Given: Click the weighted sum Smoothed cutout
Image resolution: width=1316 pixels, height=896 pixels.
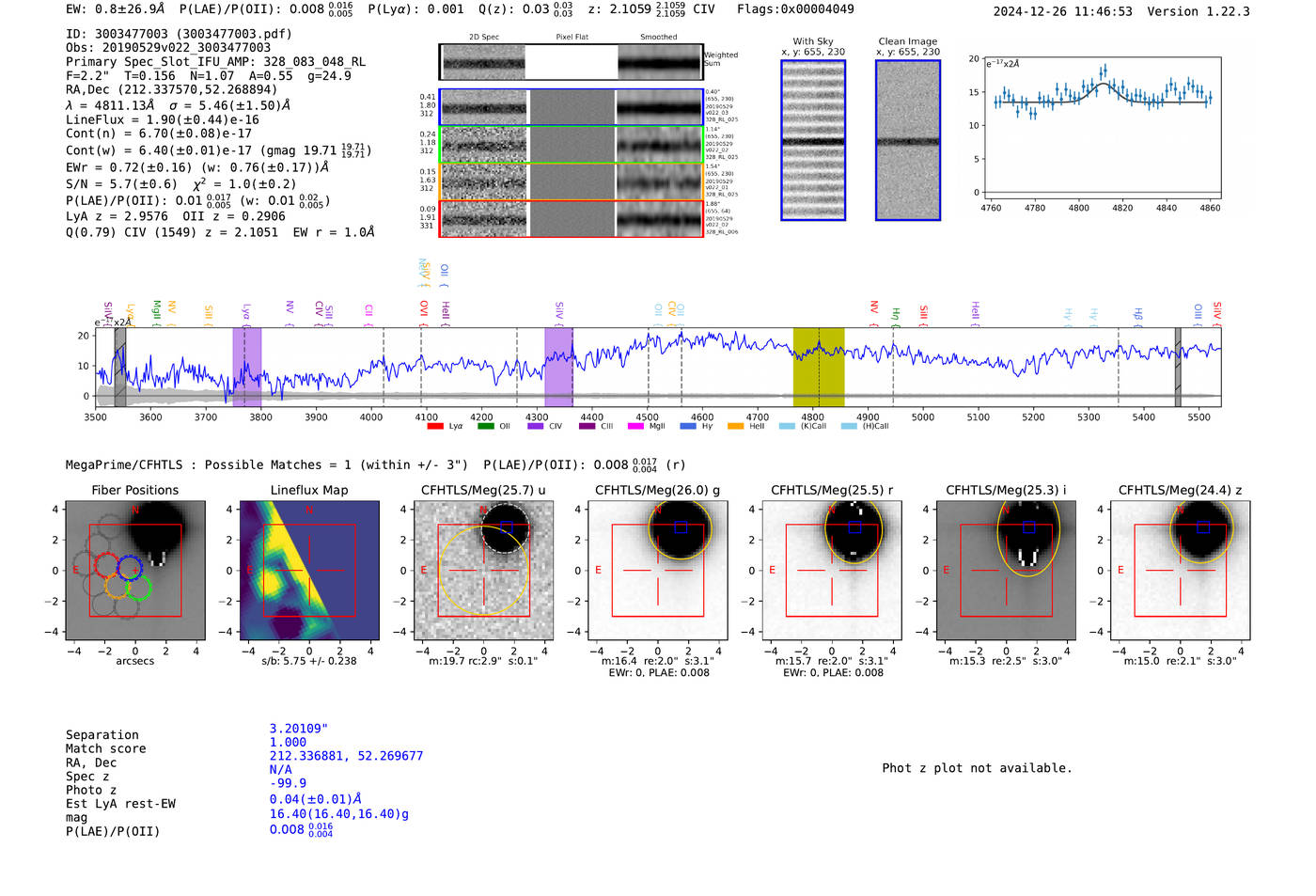Looking at the screenshot, I should 660,62.
